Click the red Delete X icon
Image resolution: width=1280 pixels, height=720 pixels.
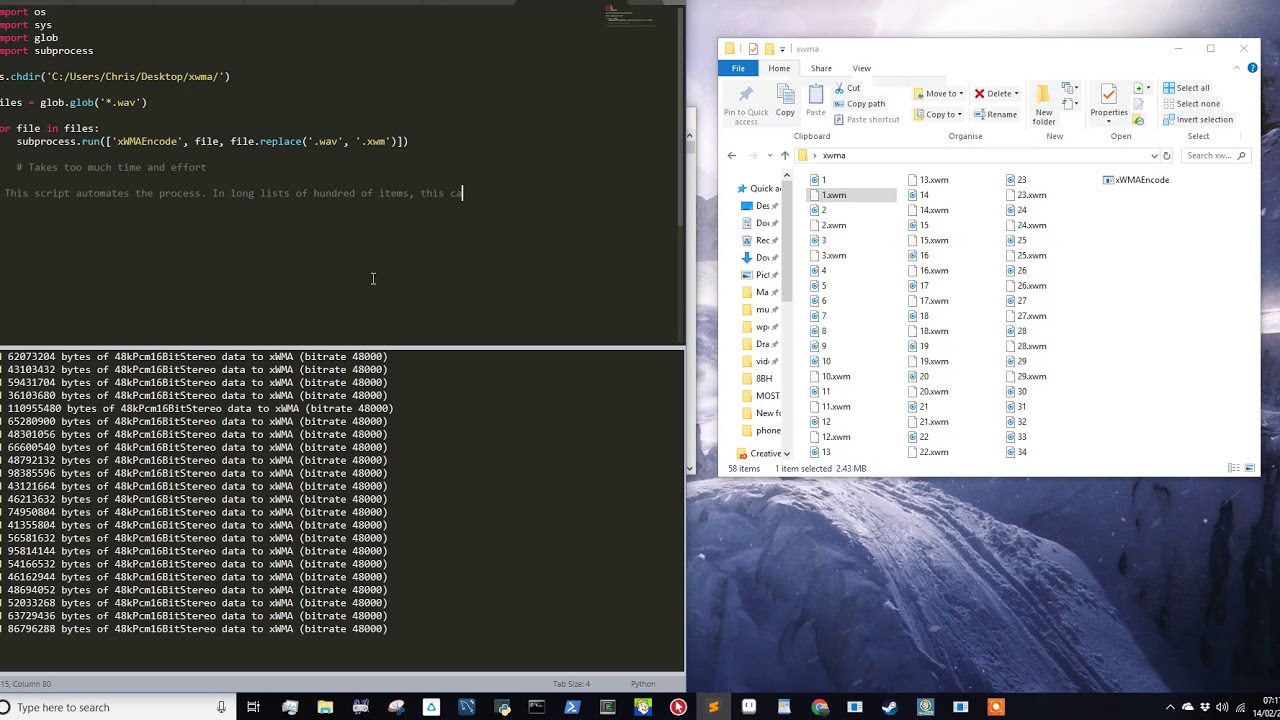(x=980, y=94)
